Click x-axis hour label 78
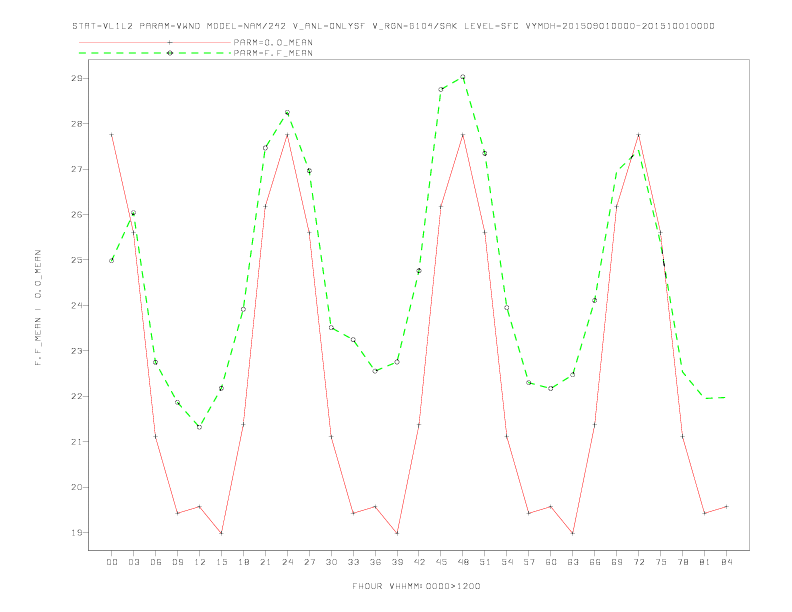 tap(683, 562)
